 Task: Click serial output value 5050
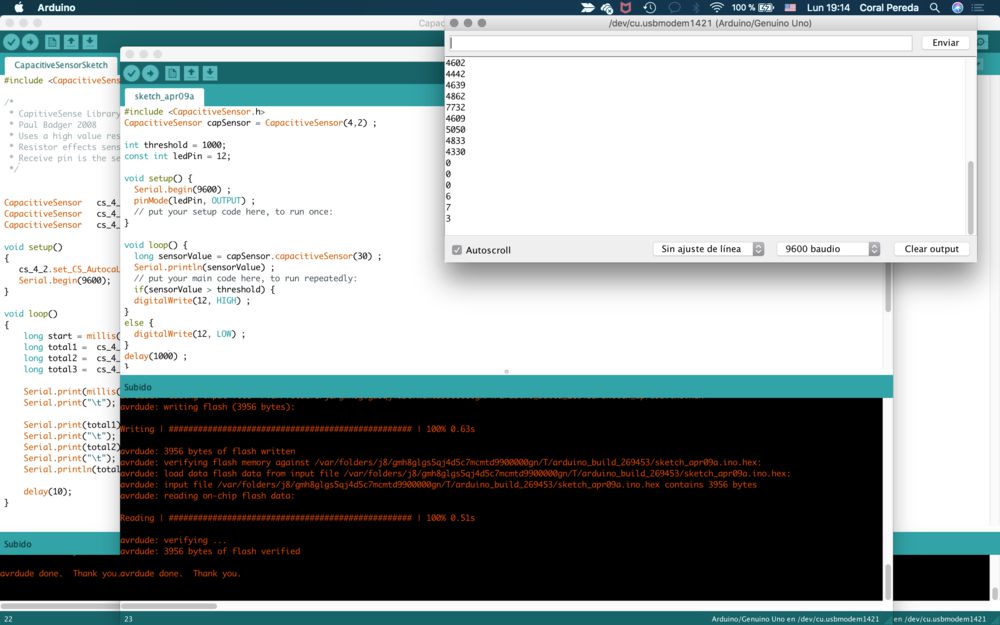point(455,129)
